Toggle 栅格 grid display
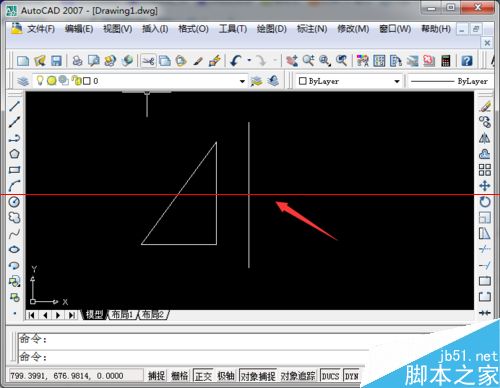500x388 pixels. pyautogui.click(x=179, y=376)
